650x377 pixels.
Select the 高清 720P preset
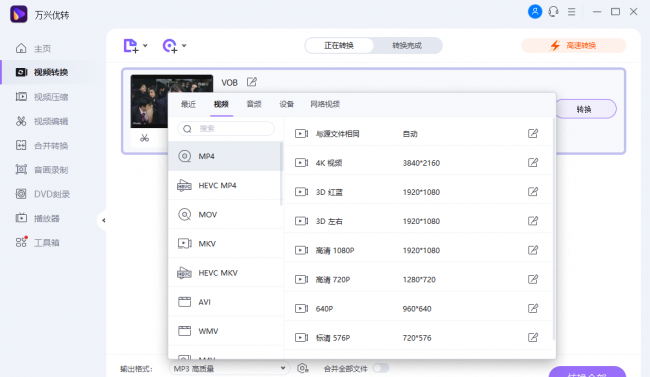click(x=419, y=280)
